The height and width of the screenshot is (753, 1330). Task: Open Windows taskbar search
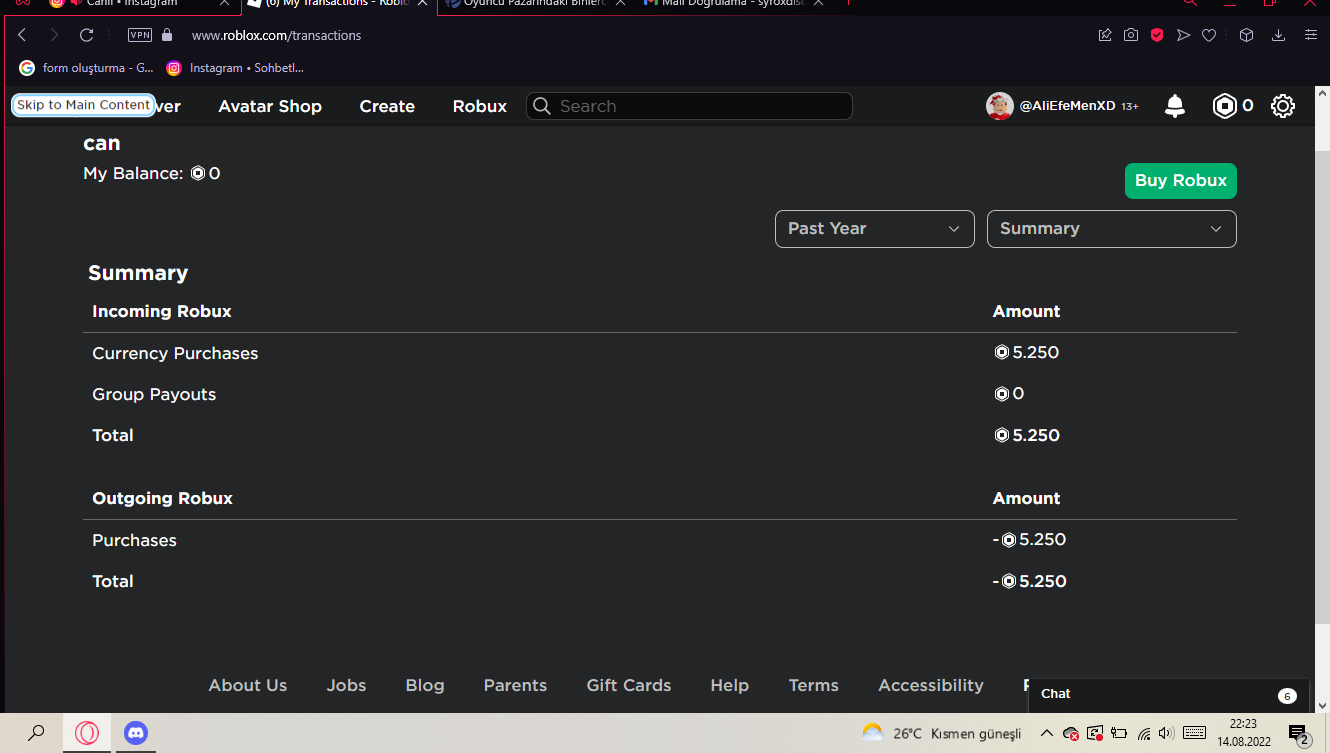tap(36, 733)
